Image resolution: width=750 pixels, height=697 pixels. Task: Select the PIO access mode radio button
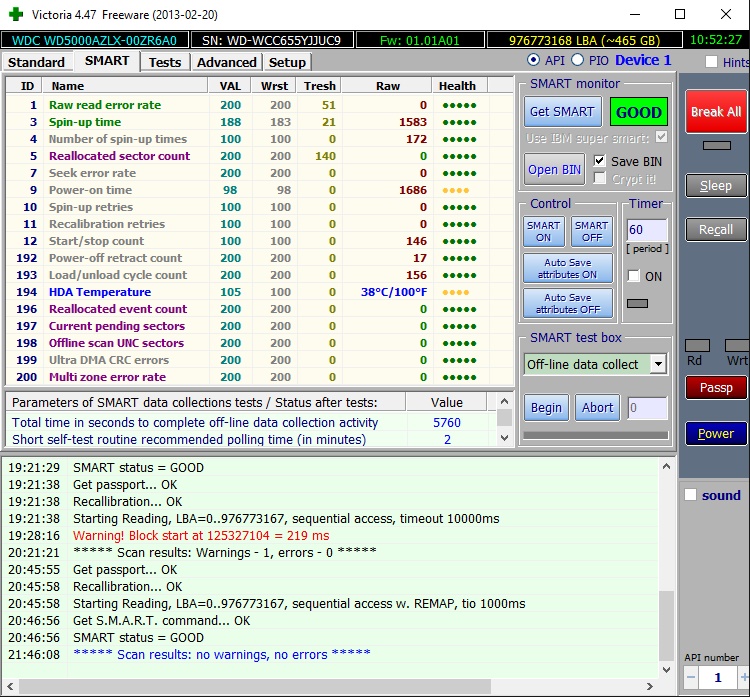tap(578, 60)
